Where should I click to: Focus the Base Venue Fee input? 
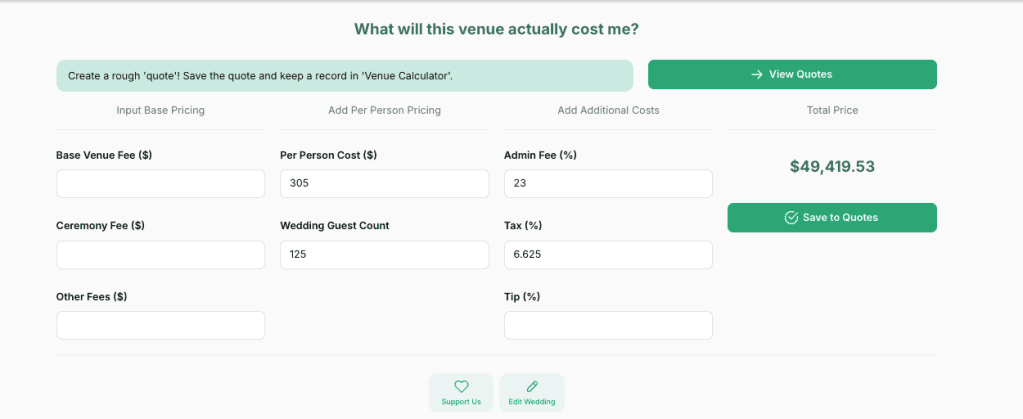click(x=161, y=184)
